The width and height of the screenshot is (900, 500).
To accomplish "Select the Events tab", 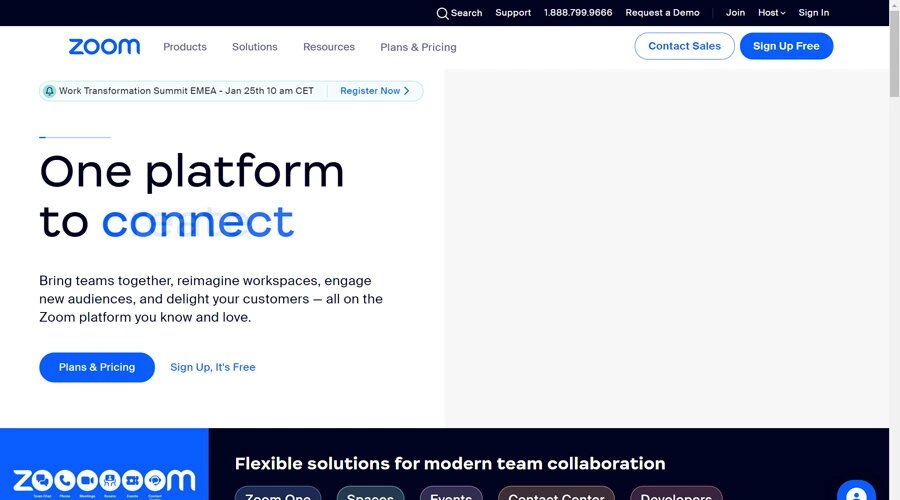I will (x=451, y=494).
